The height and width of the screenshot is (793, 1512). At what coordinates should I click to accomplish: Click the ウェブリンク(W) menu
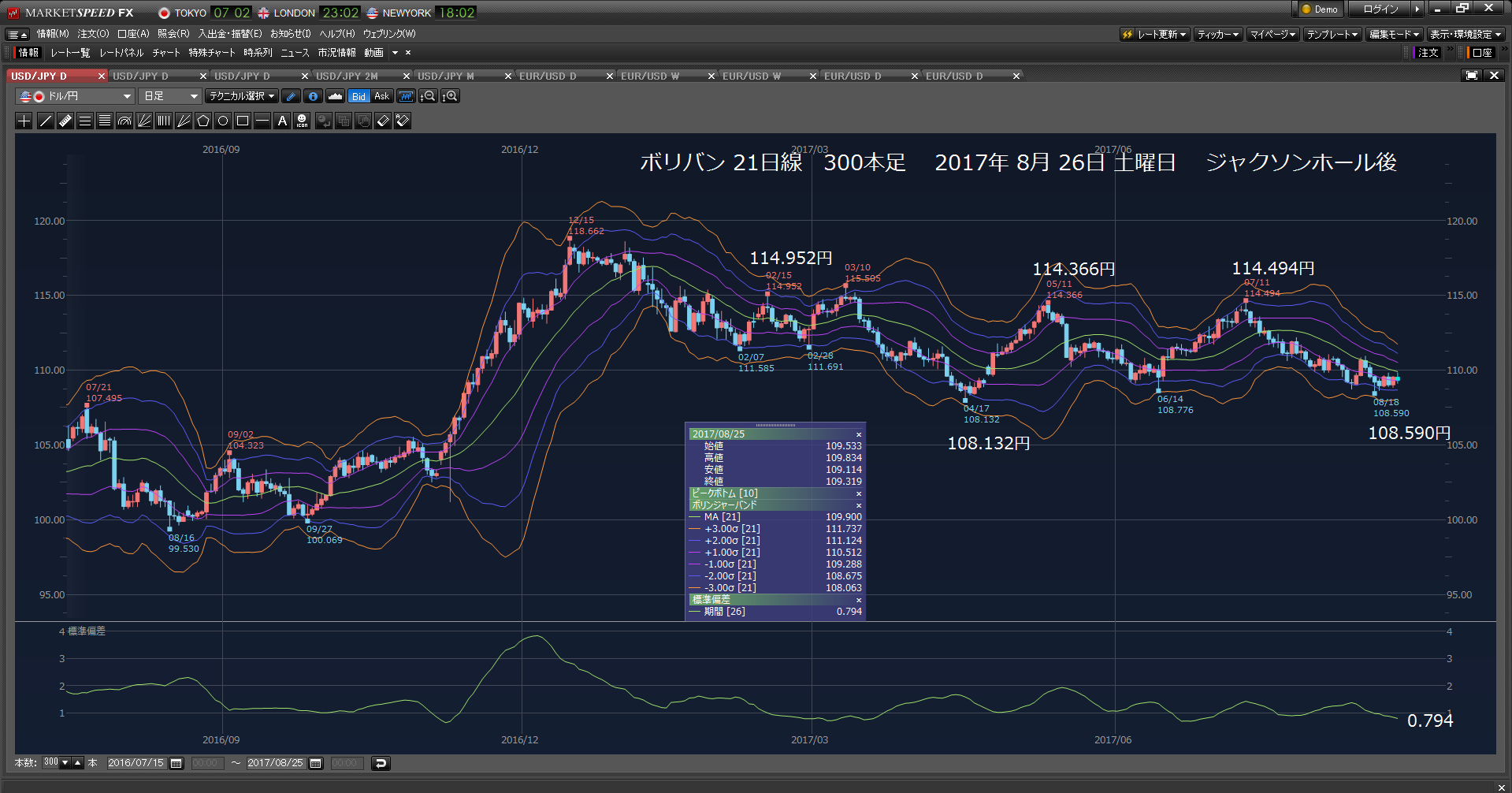point(388,34)
